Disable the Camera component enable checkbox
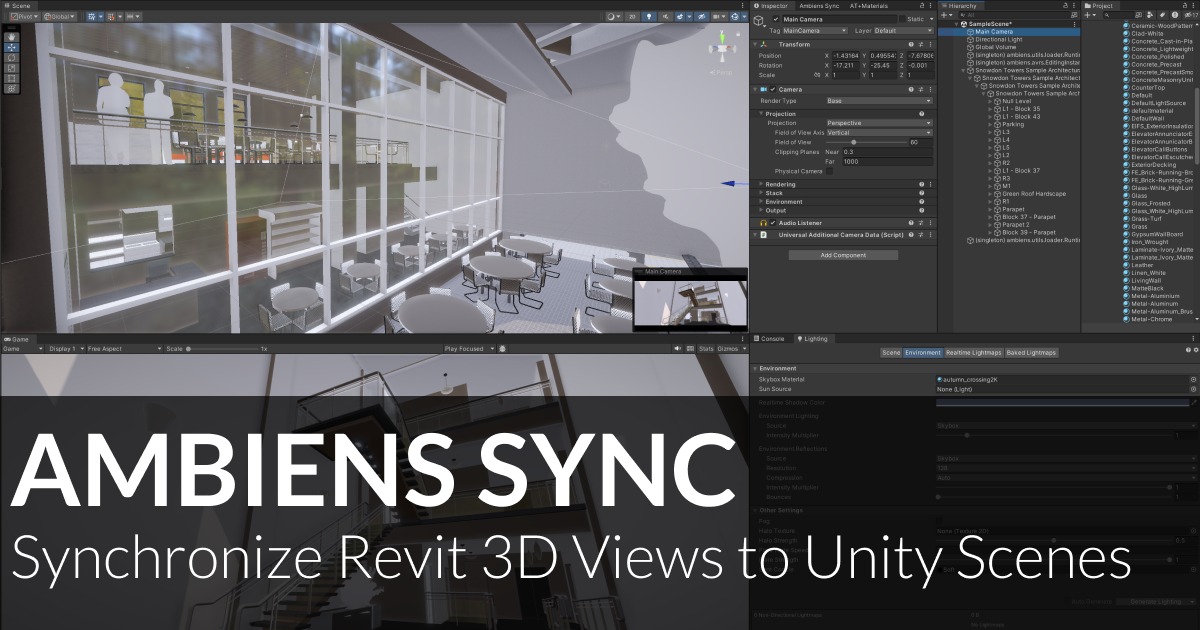The width and height of the screenshot is (1200, 630). tap(773, 89)
